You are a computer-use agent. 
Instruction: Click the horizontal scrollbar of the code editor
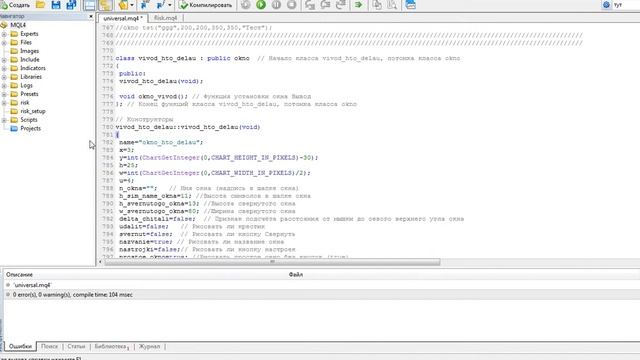[272, 262]
